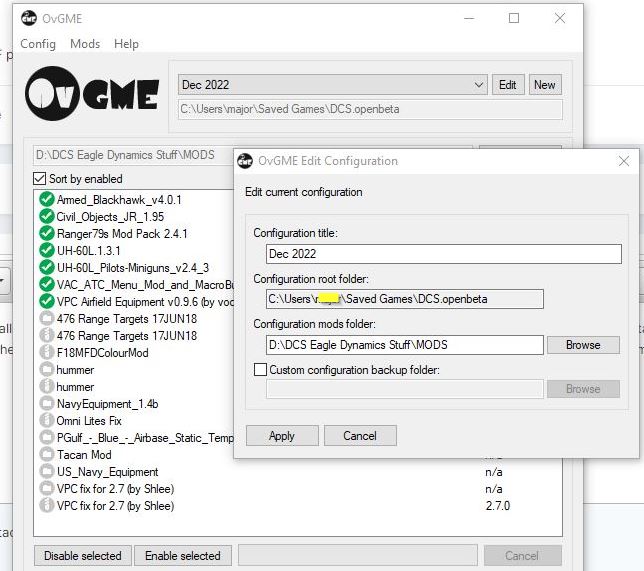The width and height of the screenshot is (644, 571).
Task: Open the Config menu
Action: pos(38,44)
